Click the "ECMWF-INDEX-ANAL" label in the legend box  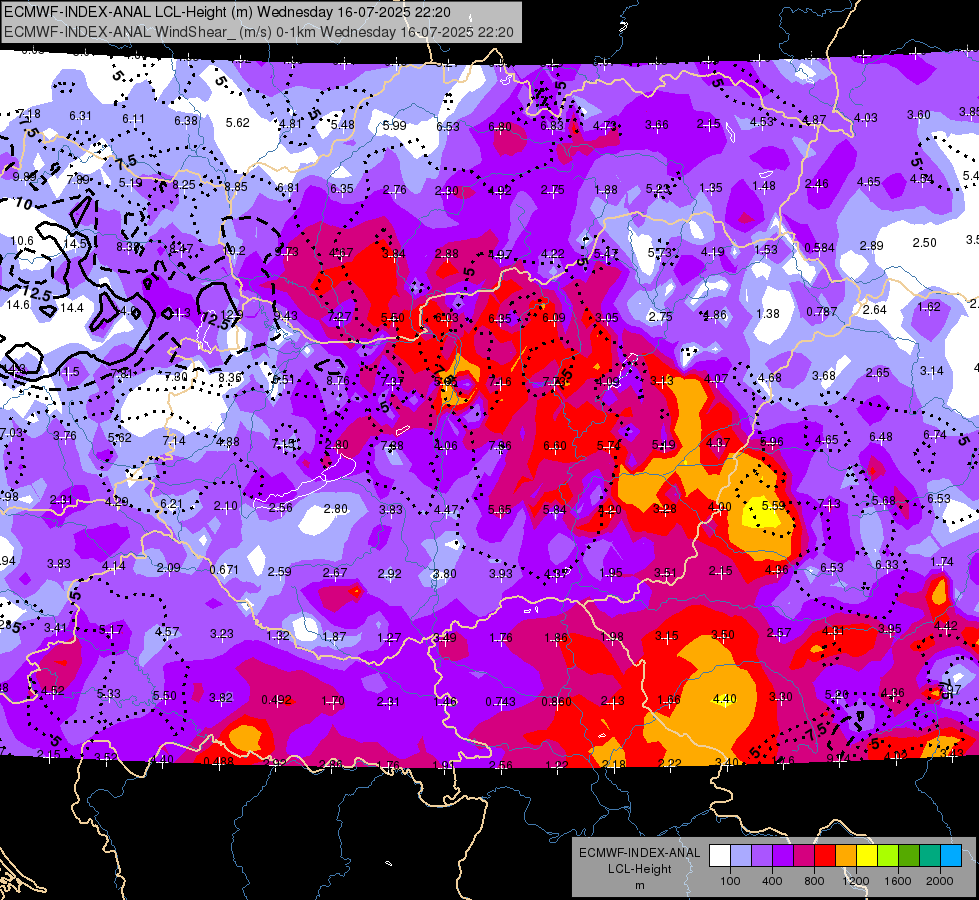639,853
